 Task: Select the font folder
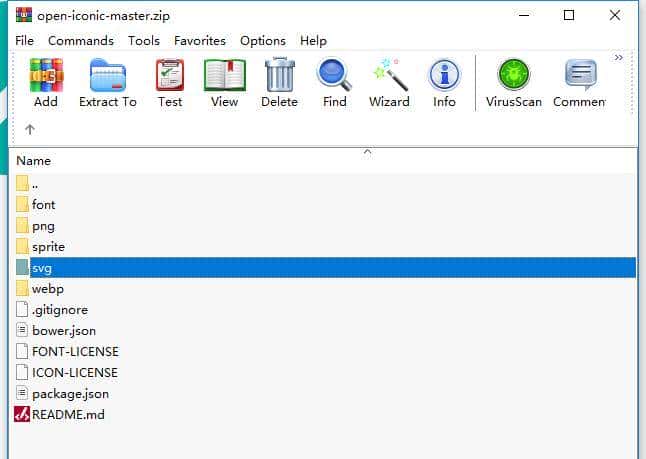click(x=43, y=204)
